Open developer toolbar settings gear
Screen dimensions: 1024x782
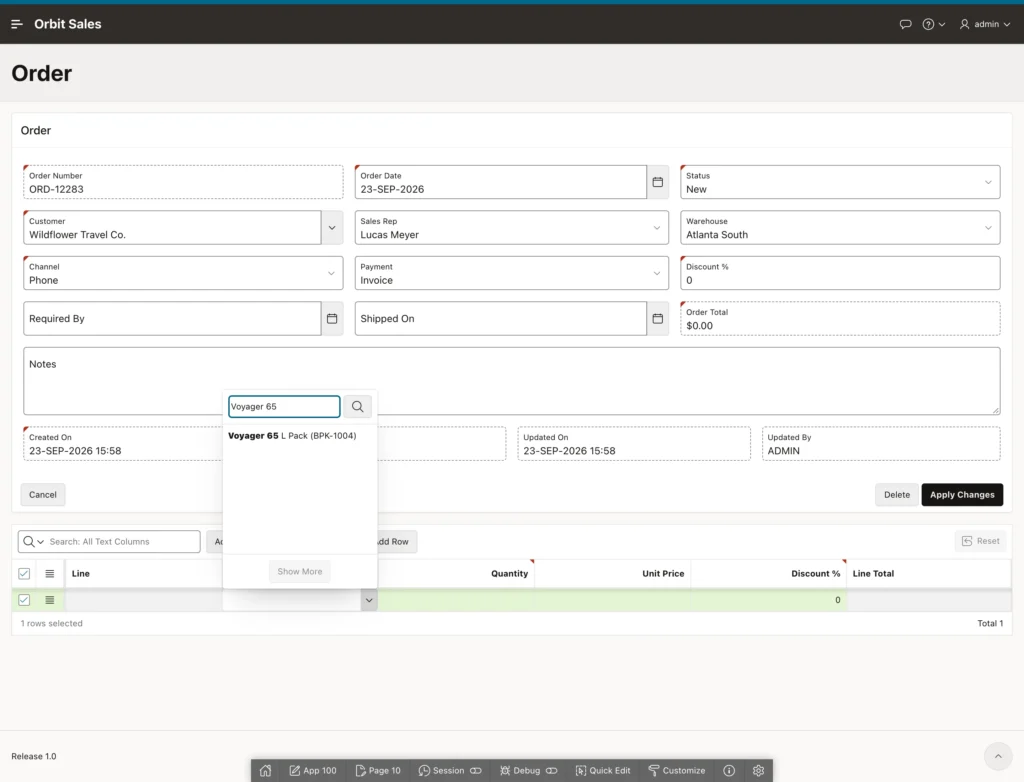[758, 770]
